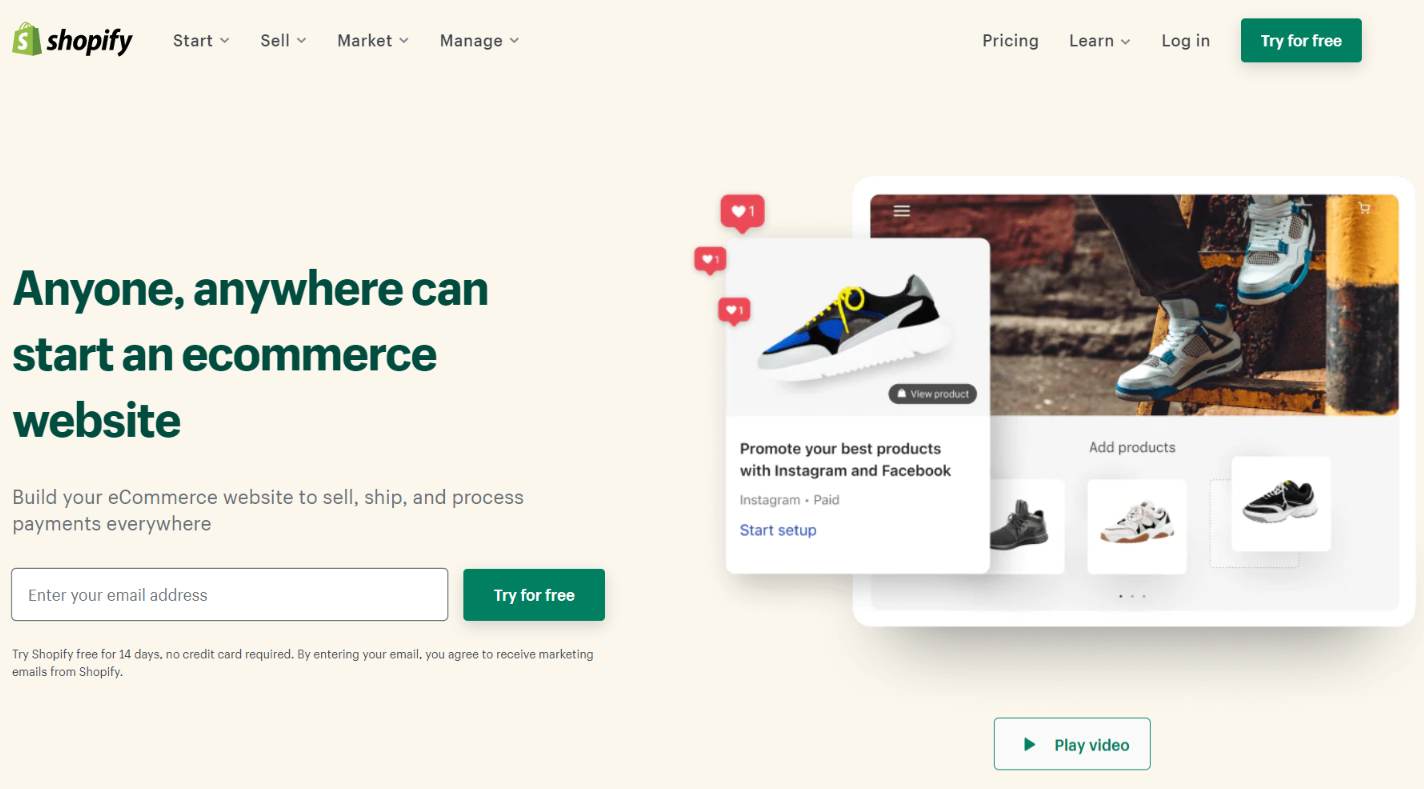This screenshot has width=1424, height=789.
Task: Open the Learn dropdown in header
Action: [1099, 40]
